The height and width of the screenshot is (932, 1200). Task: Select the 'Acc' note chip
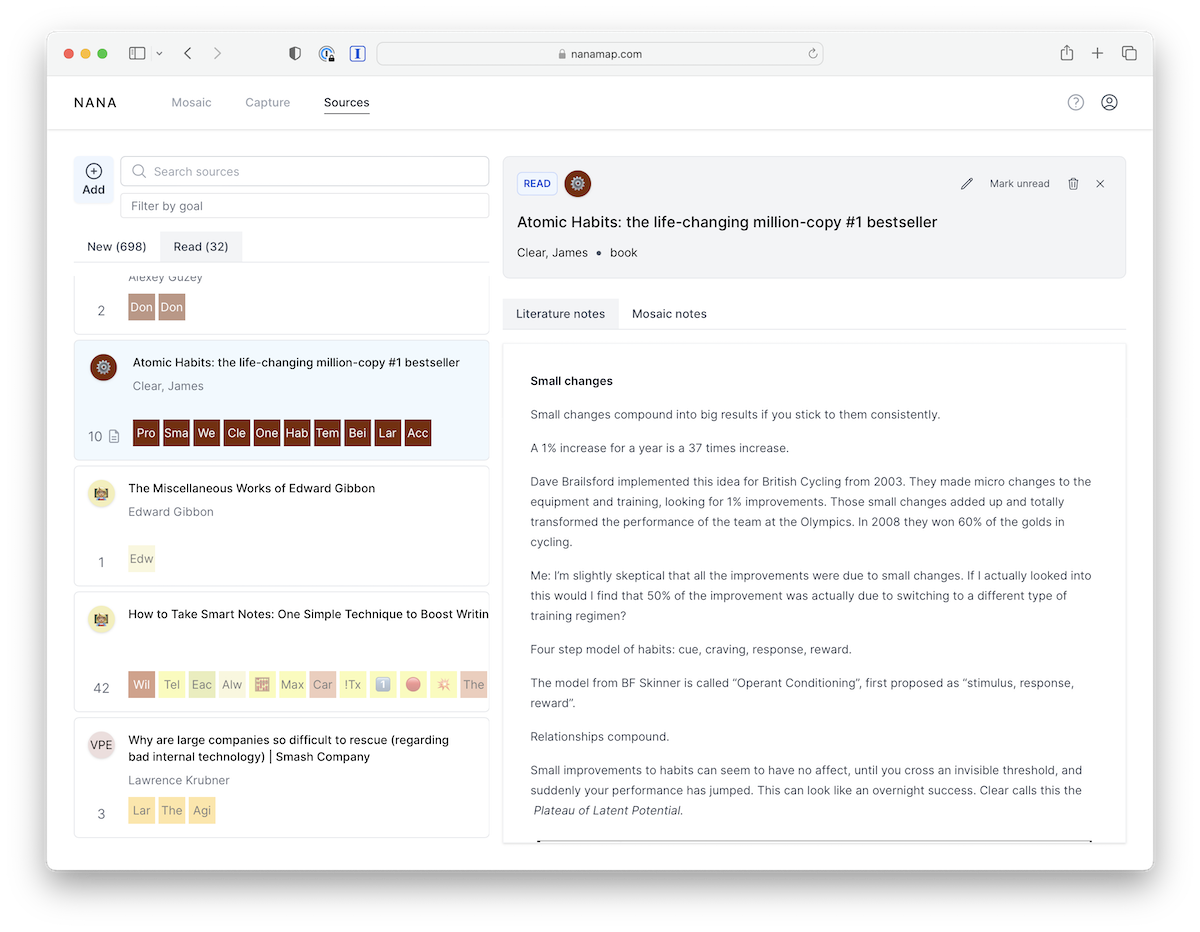(x=418, y=433)
